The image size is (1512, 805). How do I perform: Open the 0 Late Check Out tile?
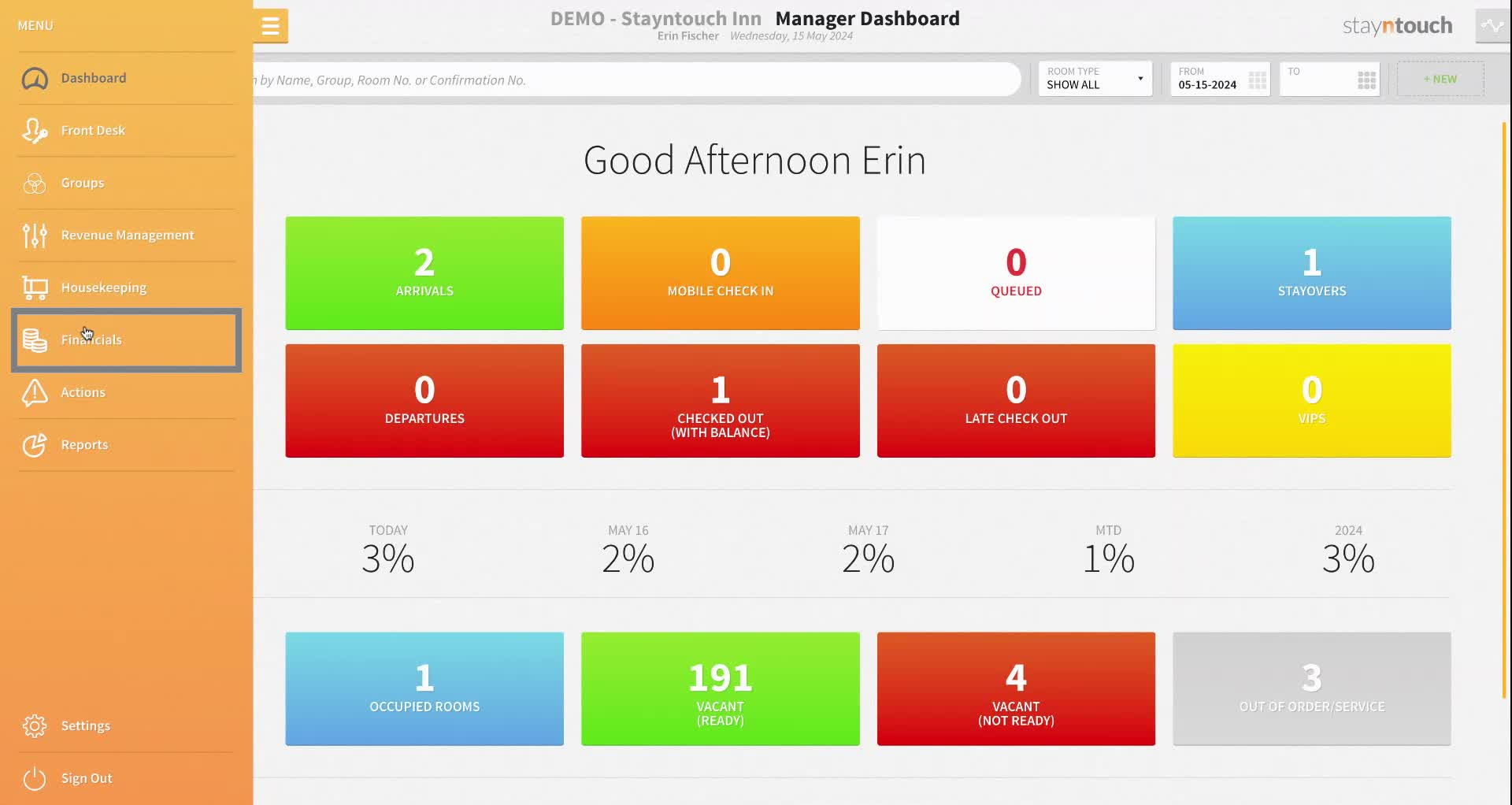pos(1016,401)
